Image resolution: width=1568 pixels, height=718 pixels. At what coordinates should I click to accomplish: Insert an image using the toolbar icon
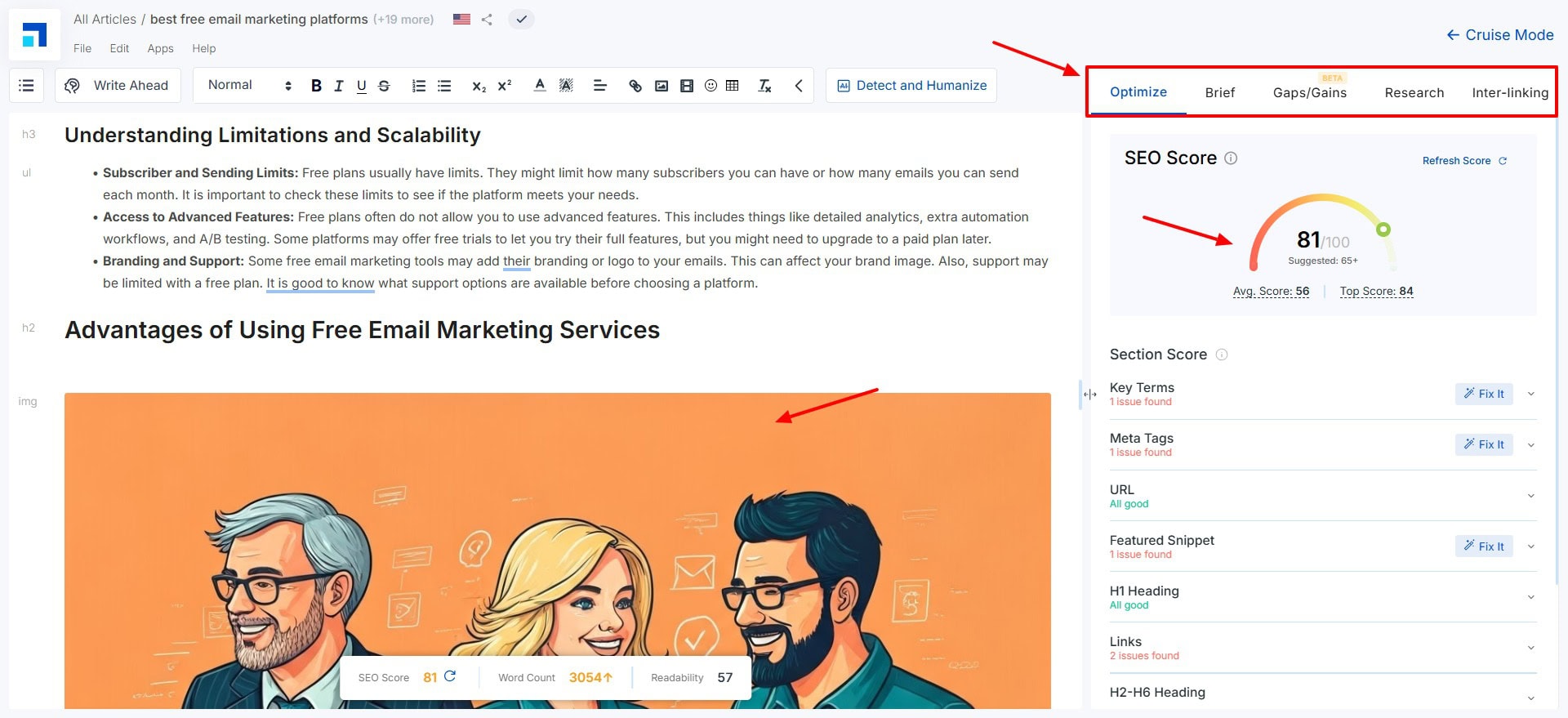pyautogui.click(x=661, y=86)
